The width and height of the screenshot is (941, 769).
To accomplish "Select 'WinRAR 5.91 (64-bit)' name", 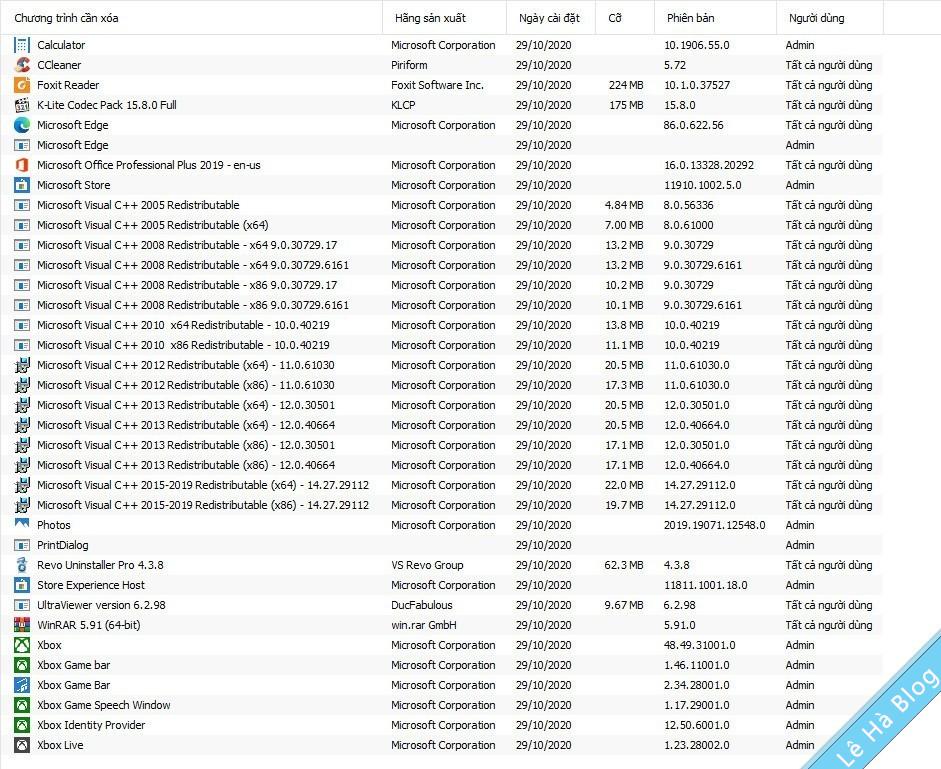I will pyautogui.click(x=88, y=625).
